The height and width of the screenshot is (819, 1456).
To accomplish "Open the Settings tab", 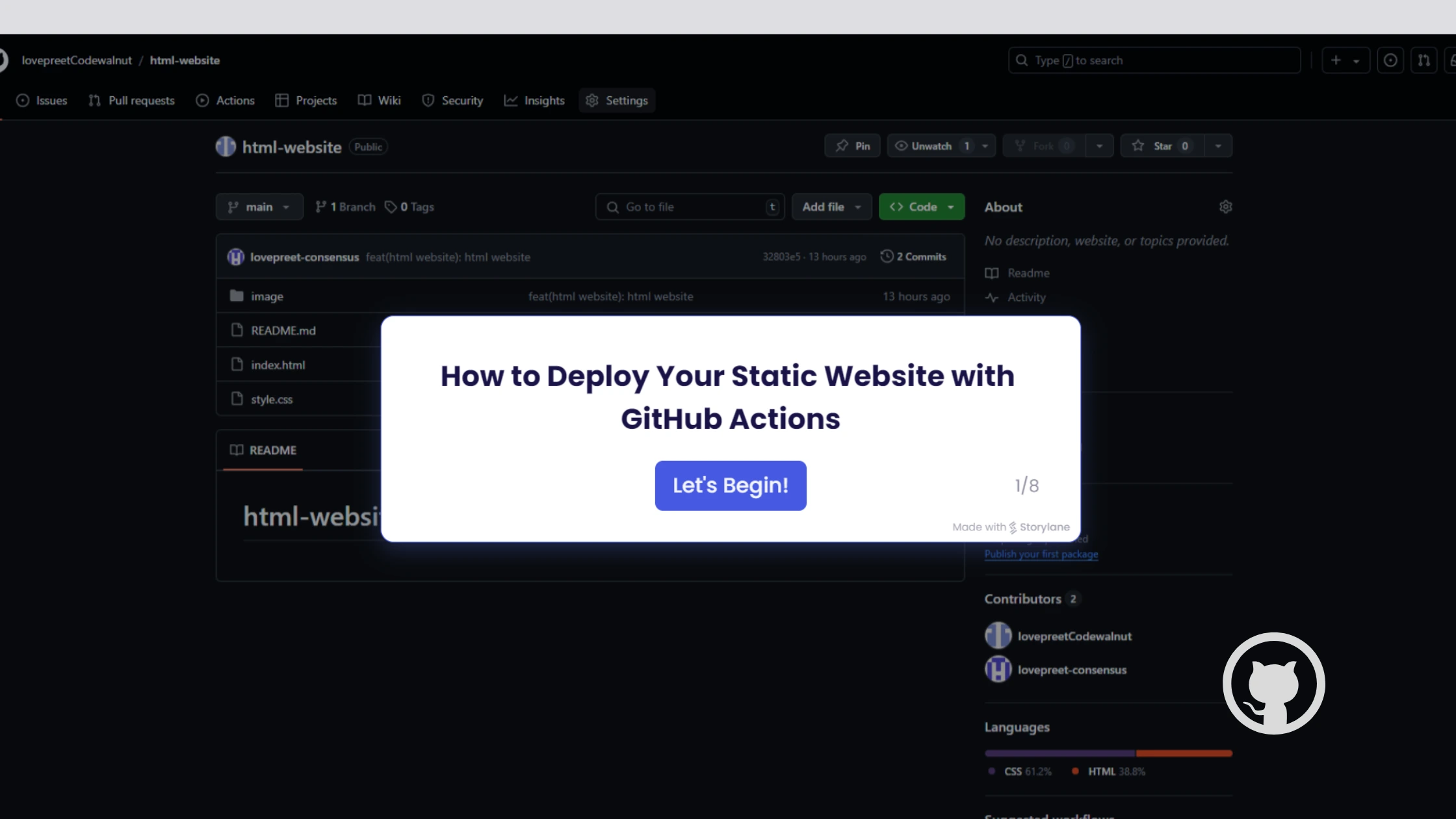I will (x=616, y=100).
